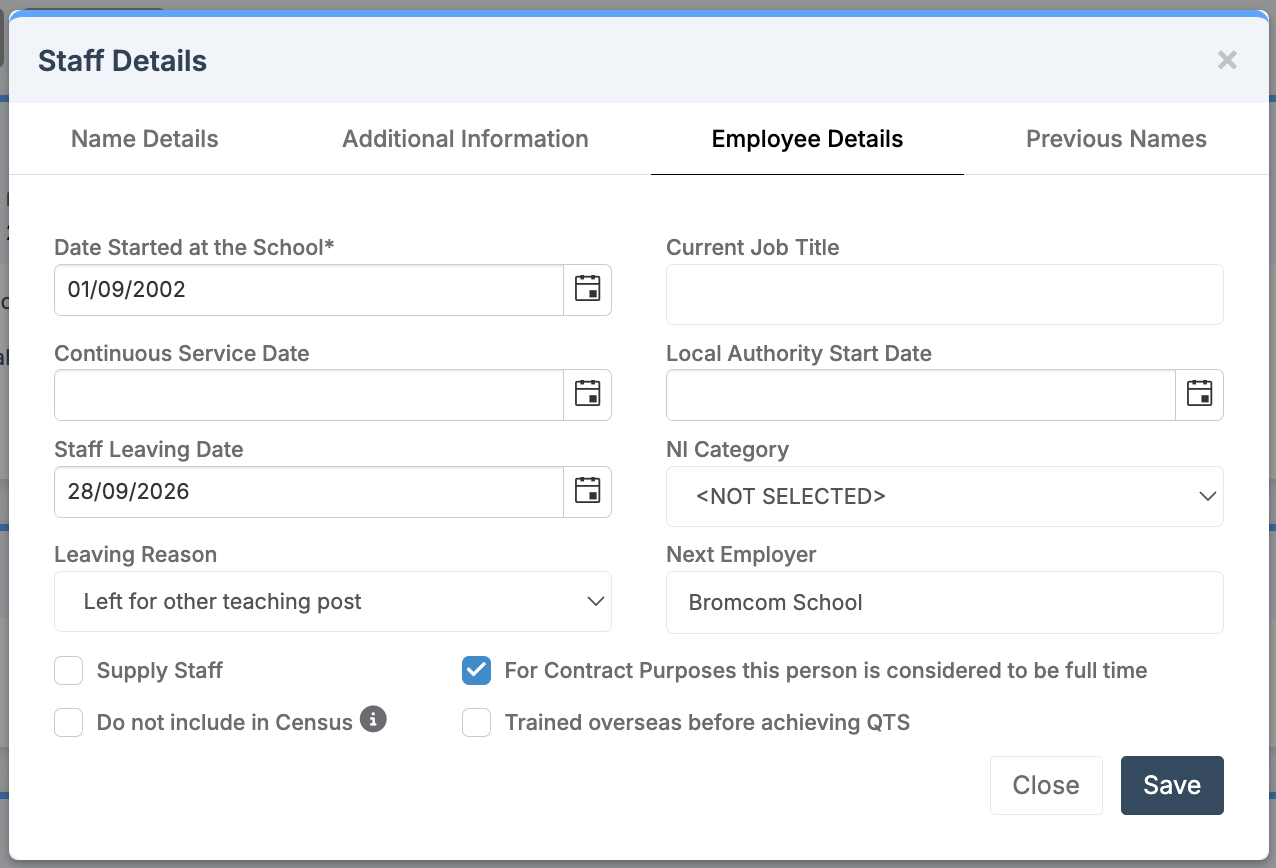Open the Additional Information tab
This screenshot has width=1276, height=868.
(x=466, y=139)
